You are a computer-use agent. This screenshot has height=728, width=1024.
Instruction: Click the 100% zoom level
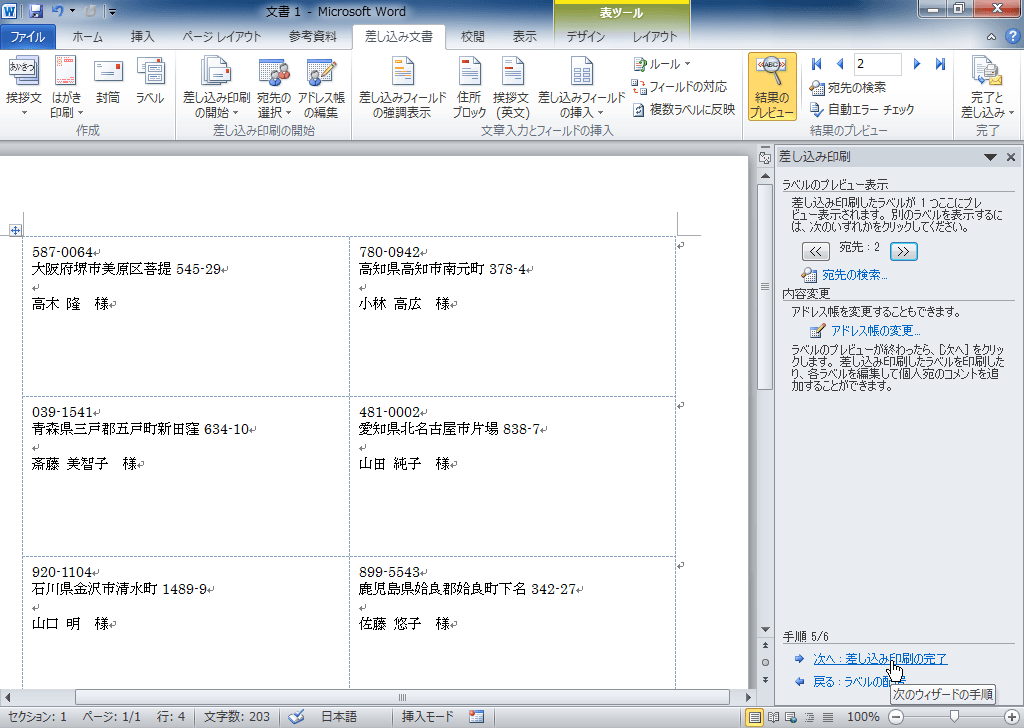click(863, 717)
